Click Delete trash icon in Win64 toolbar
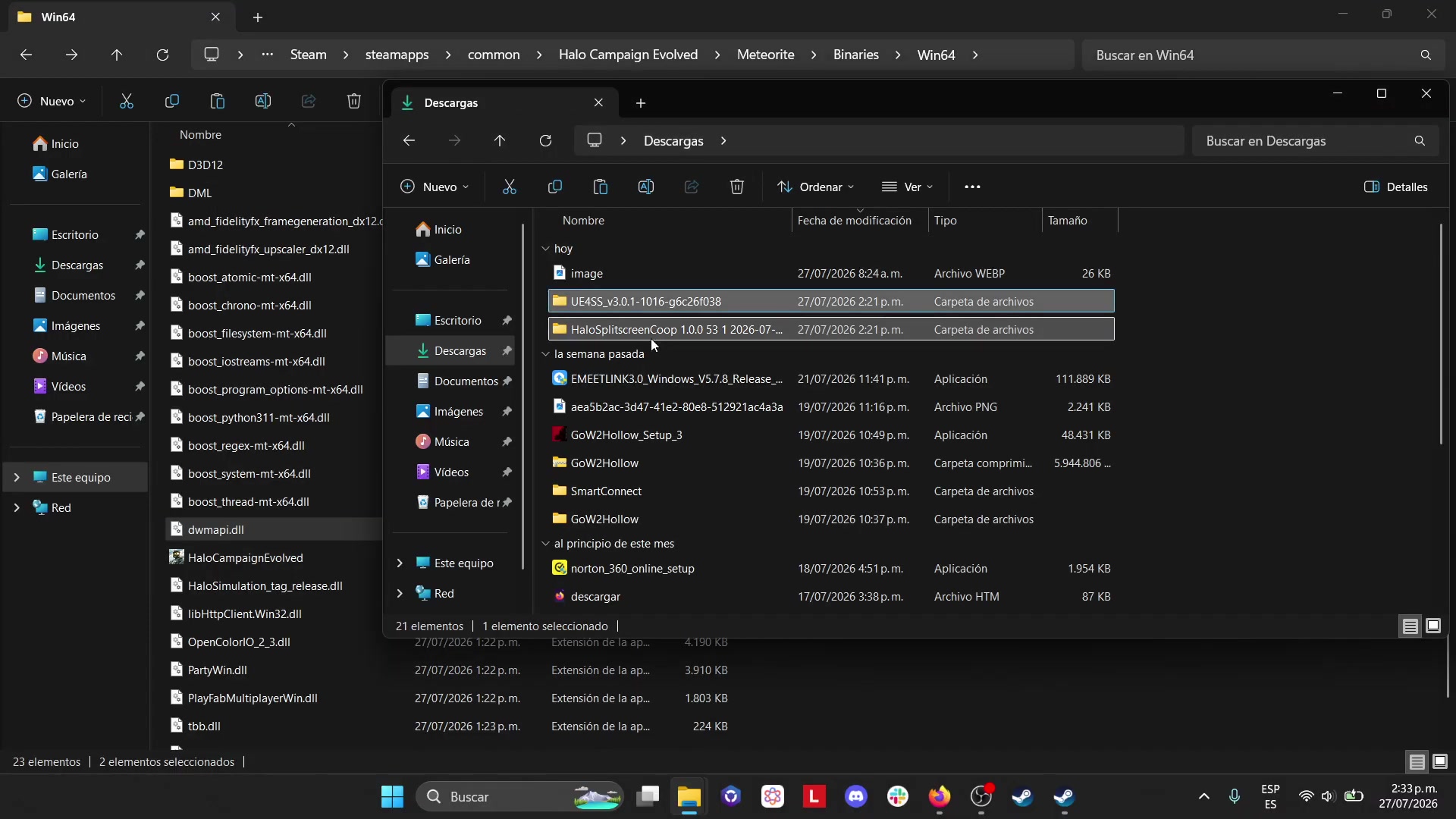Viewport: 1456px width, 819px height. point(354,101)
